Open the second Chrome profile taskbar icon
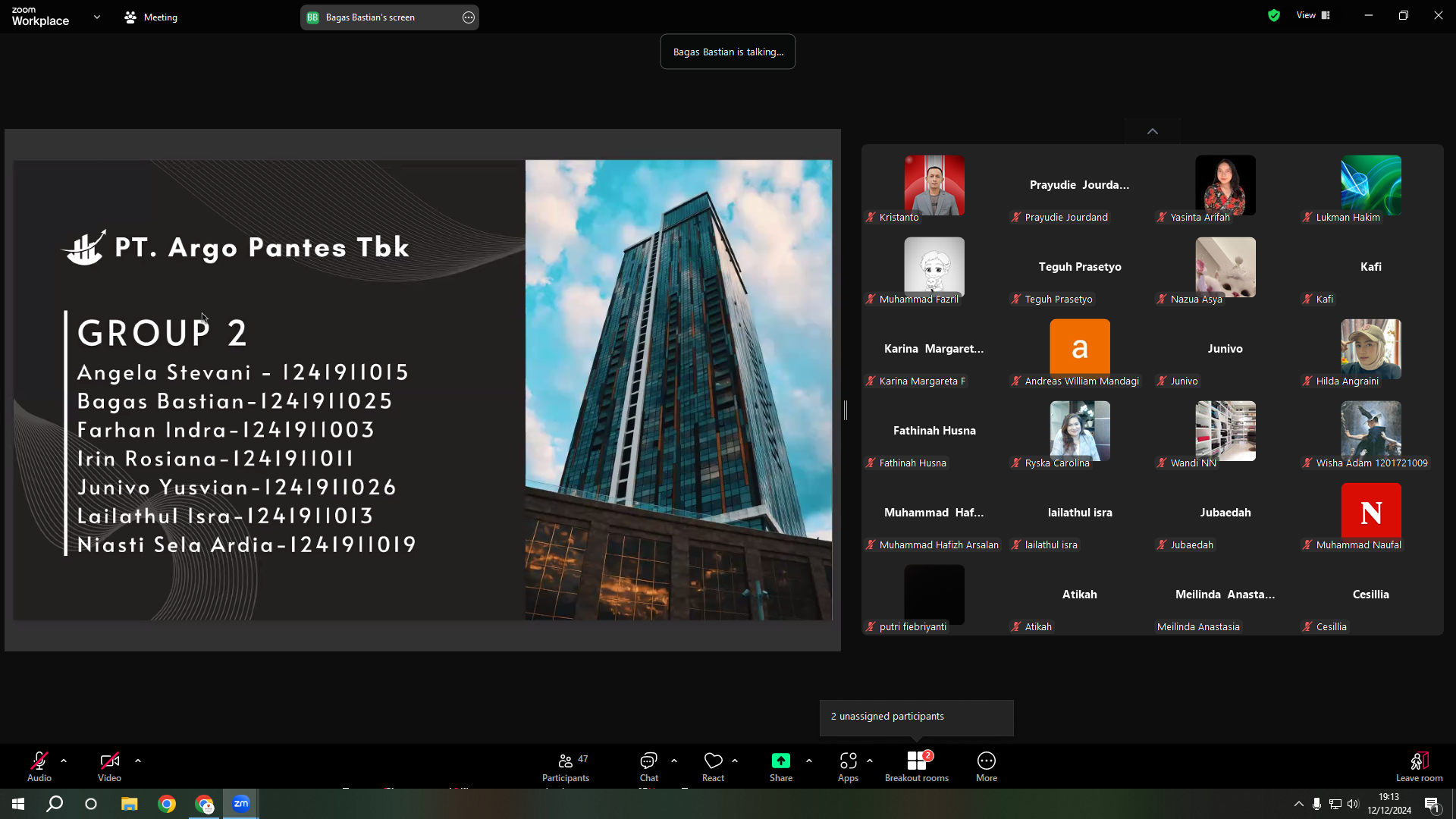 204,804
